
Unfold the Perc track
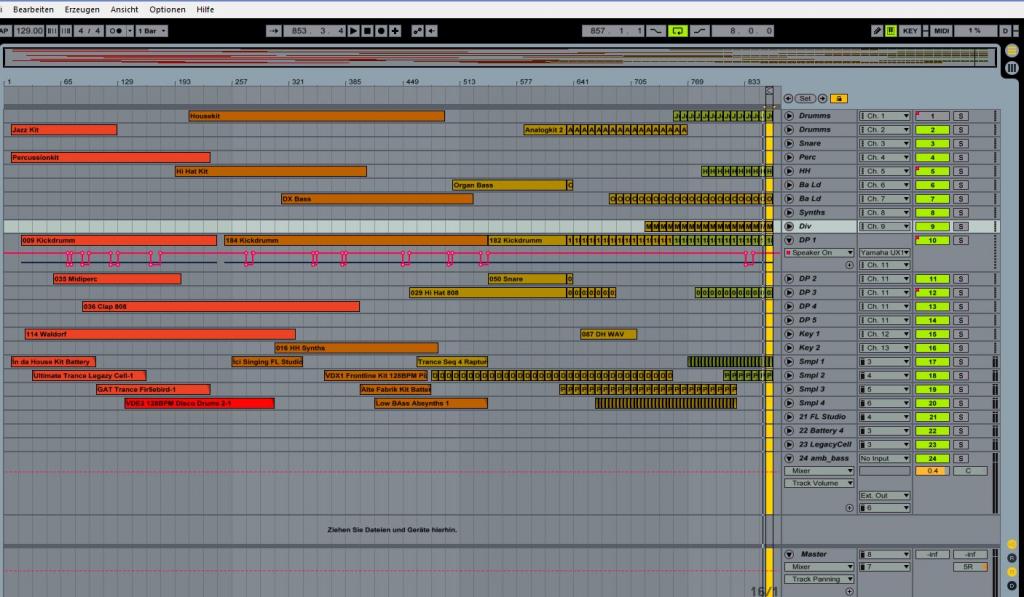789,157
